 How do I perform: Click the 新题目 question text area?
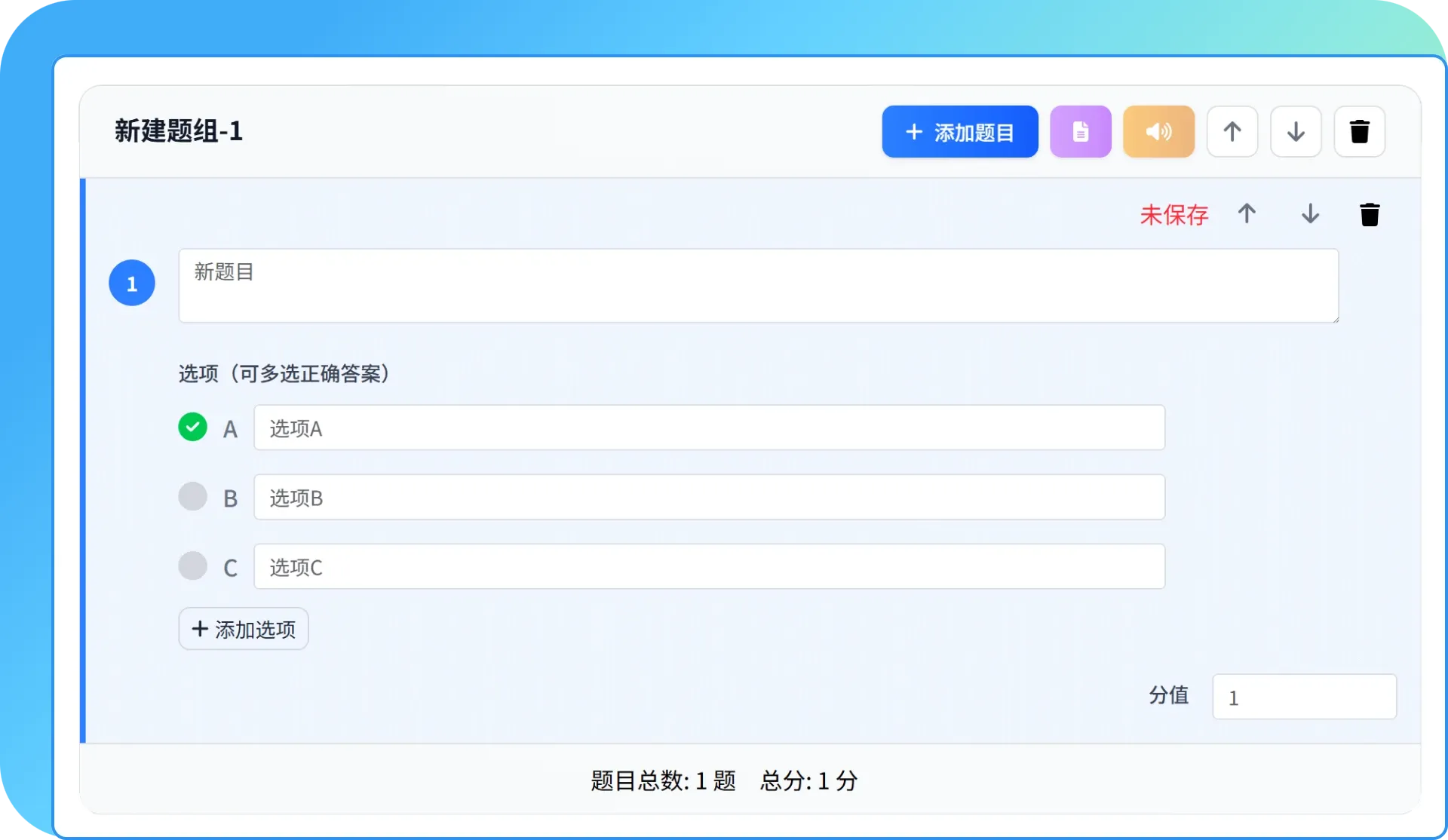759,286
